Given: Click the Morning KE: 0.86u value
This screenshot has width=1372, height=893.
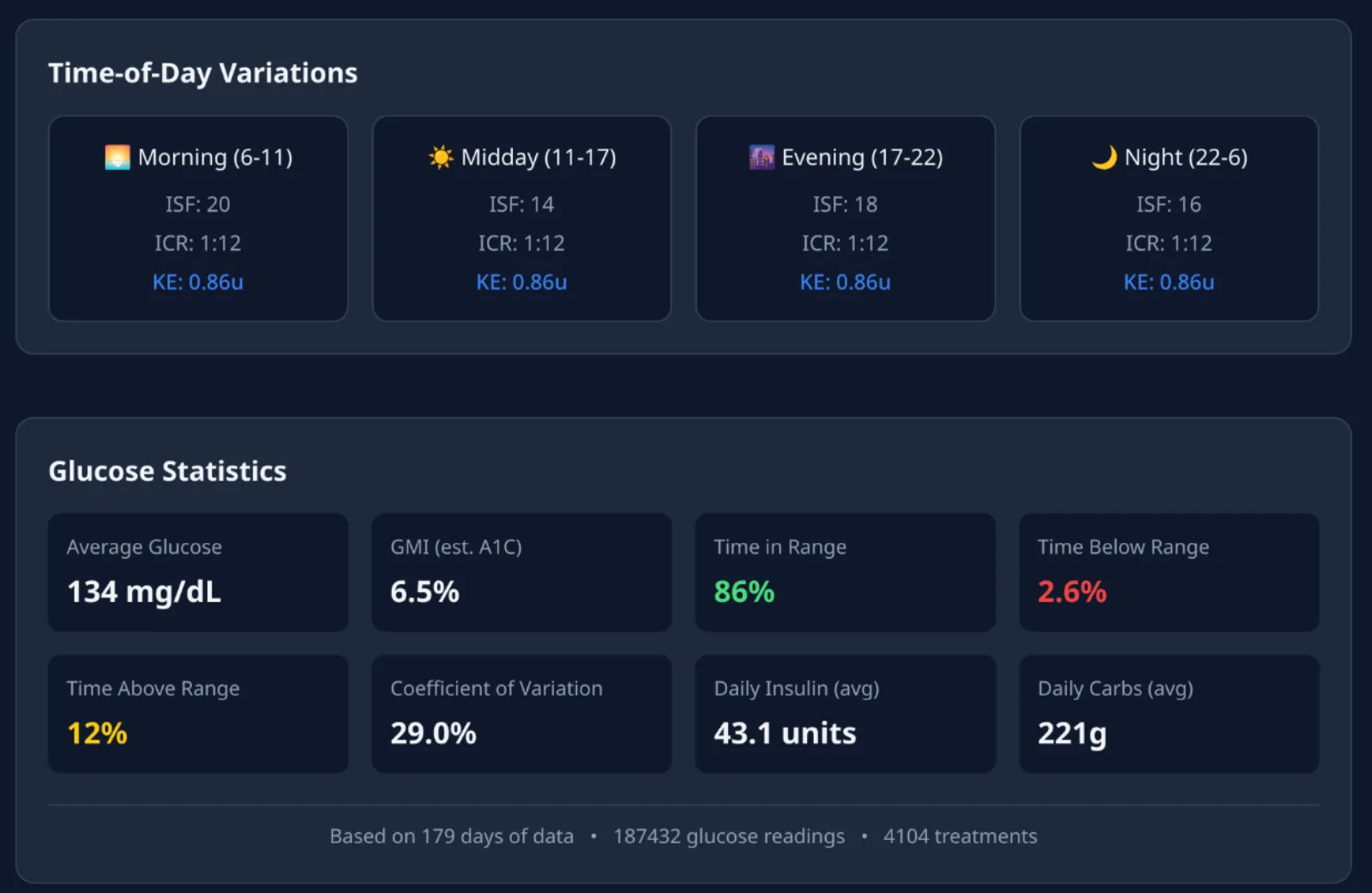Looking at the screenshot, I should (x=198, y=282).
